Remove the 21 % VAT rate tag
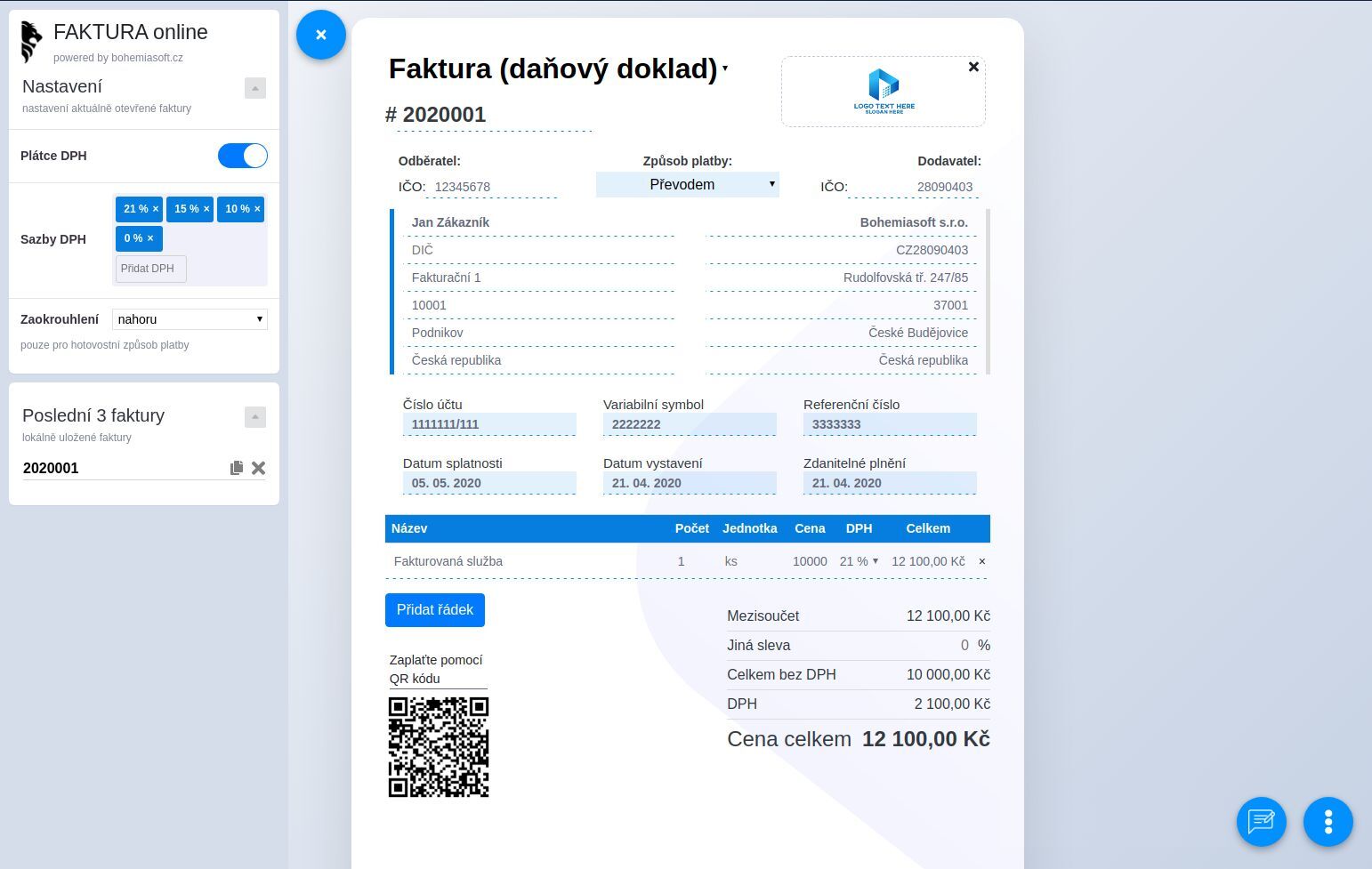Screen dimensions: 1372x869 [156, 209]
